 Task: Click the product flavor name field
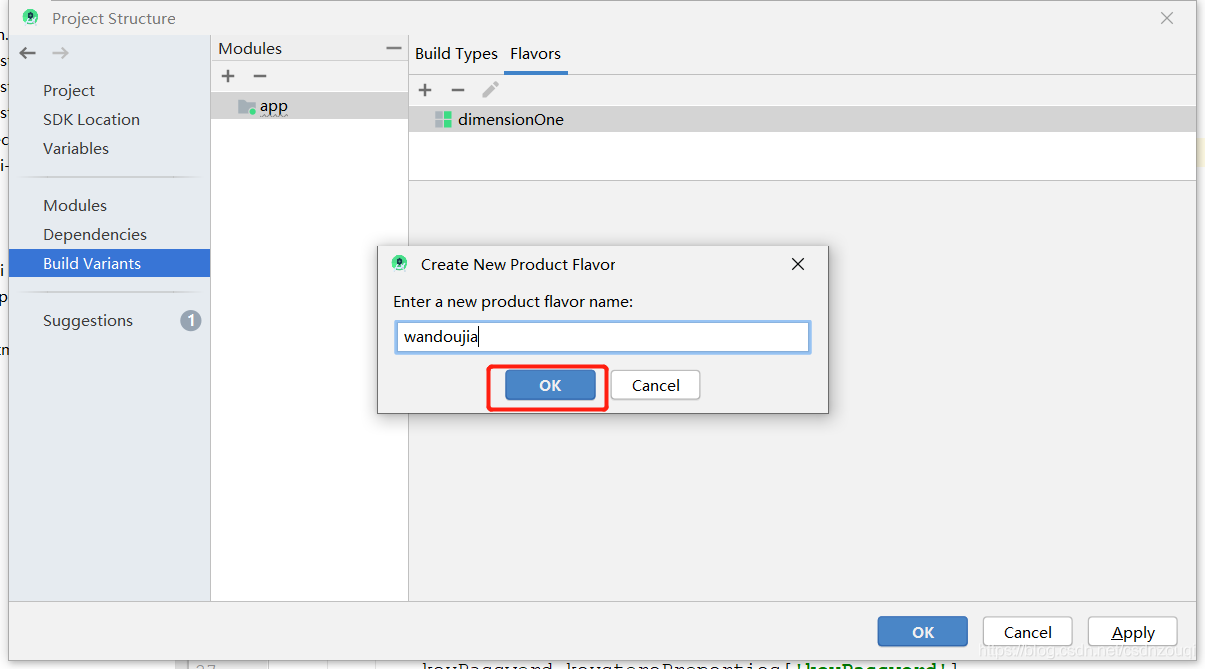(602, 337)
